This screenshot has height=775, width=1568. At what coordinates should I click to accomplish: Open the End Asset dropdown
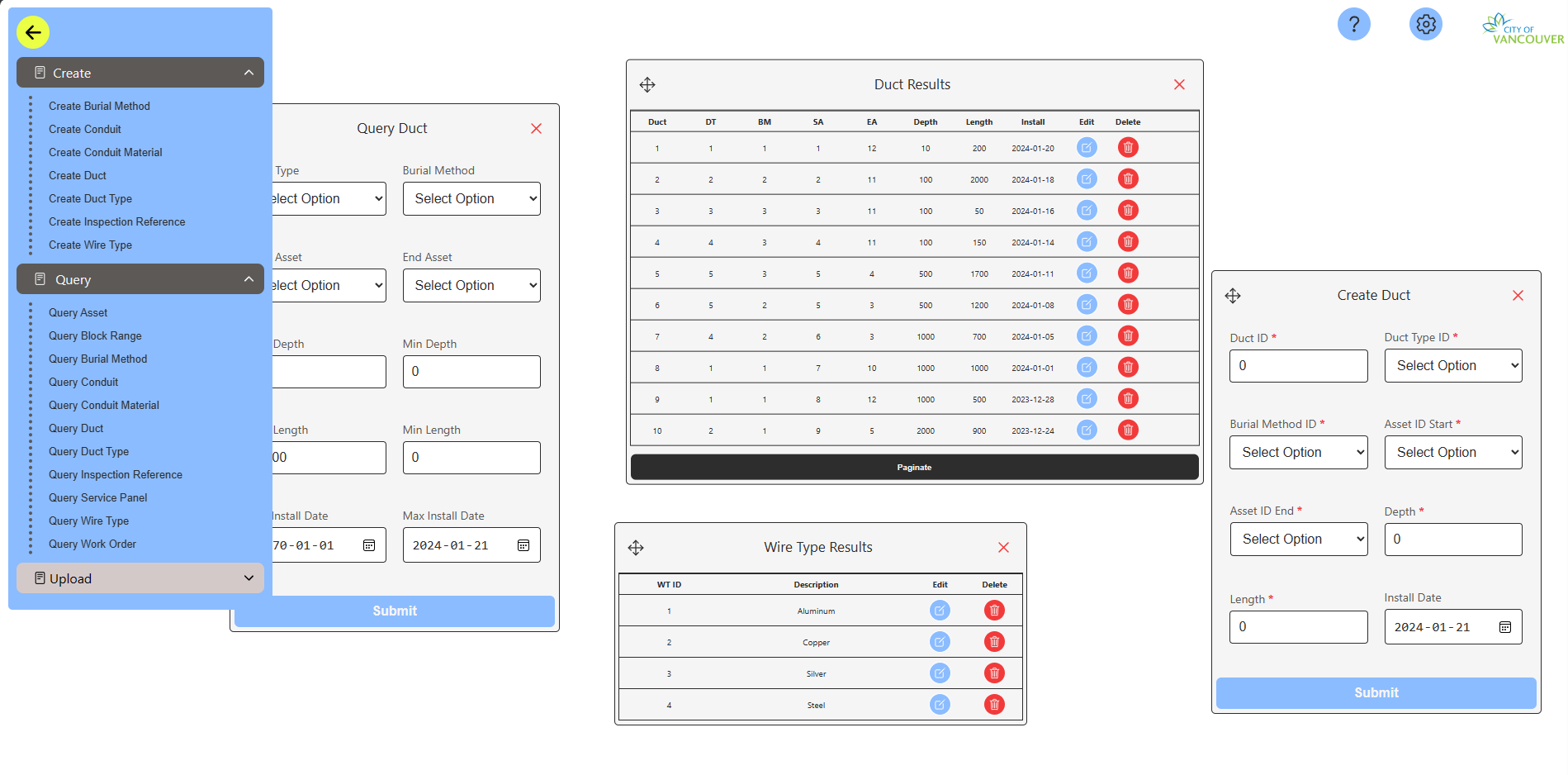click(x=471, y=286)
